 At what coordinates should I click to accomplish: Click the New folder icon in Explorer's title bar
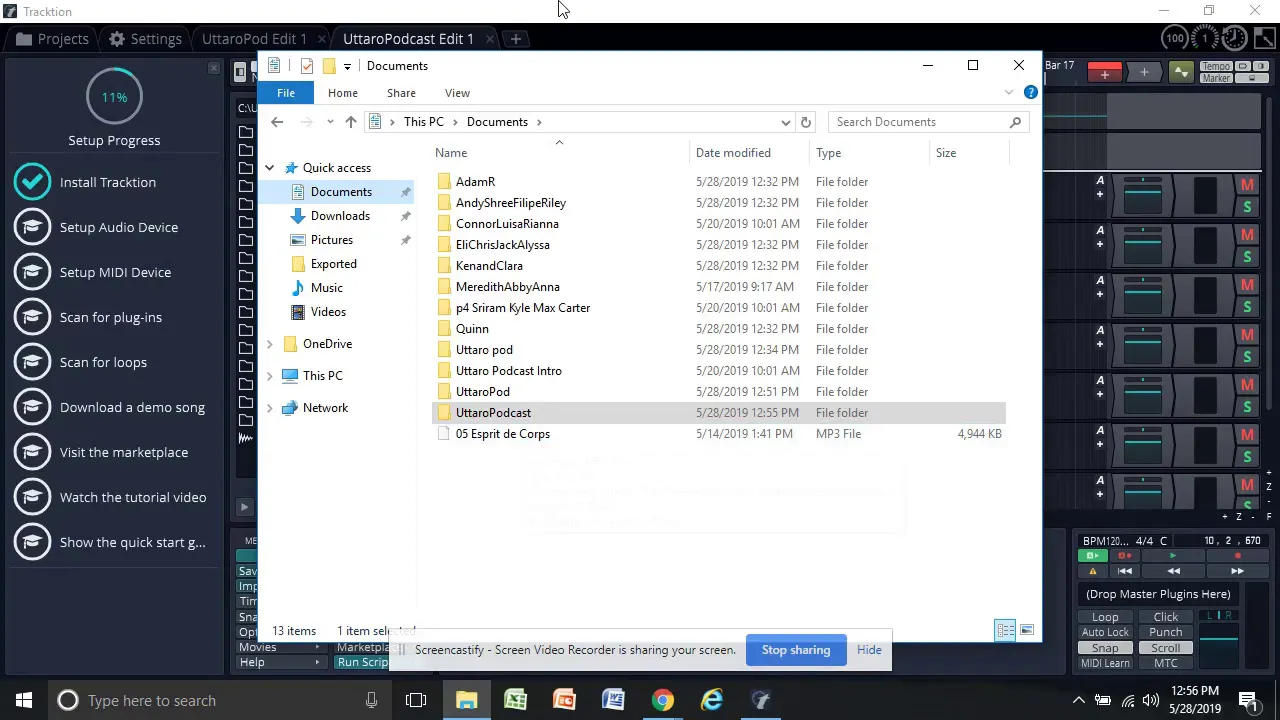(x=328, y=66)
